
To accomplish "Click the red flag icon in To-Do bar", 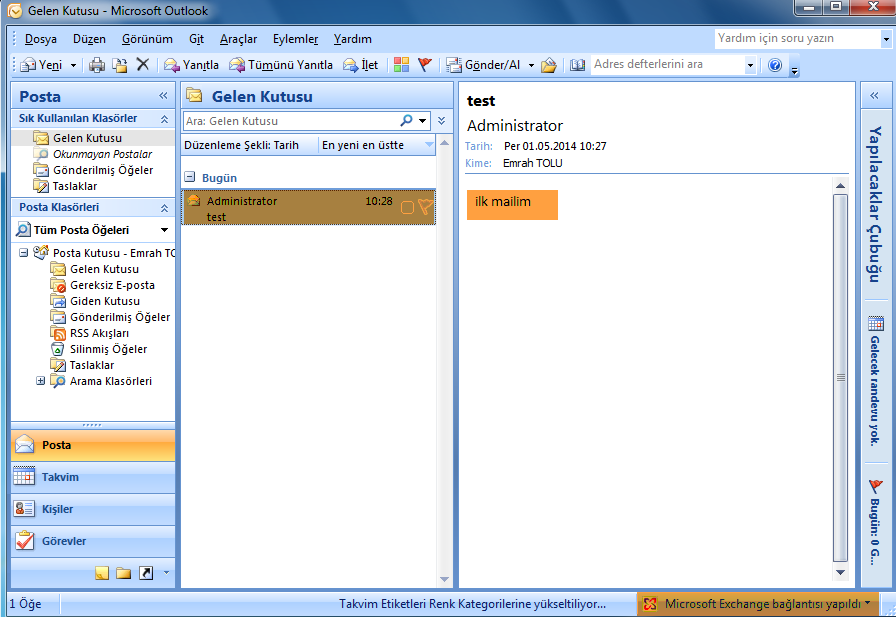I will pos(875,487).
